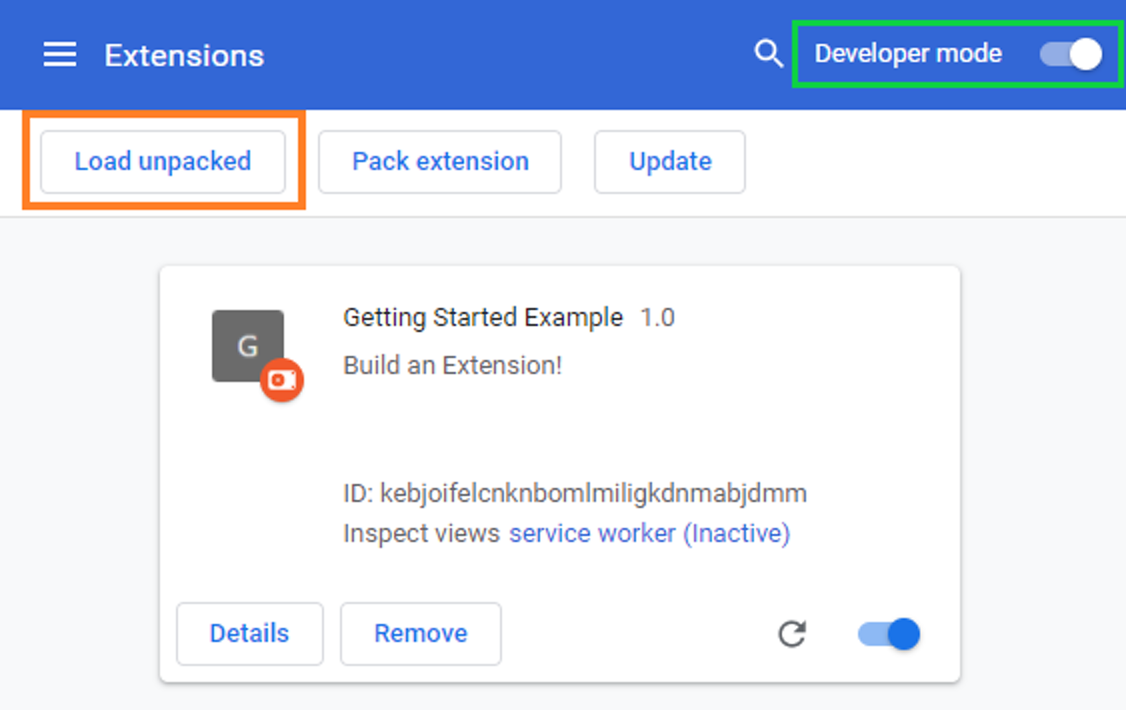Click the Extensions page title

coord(185,55)
